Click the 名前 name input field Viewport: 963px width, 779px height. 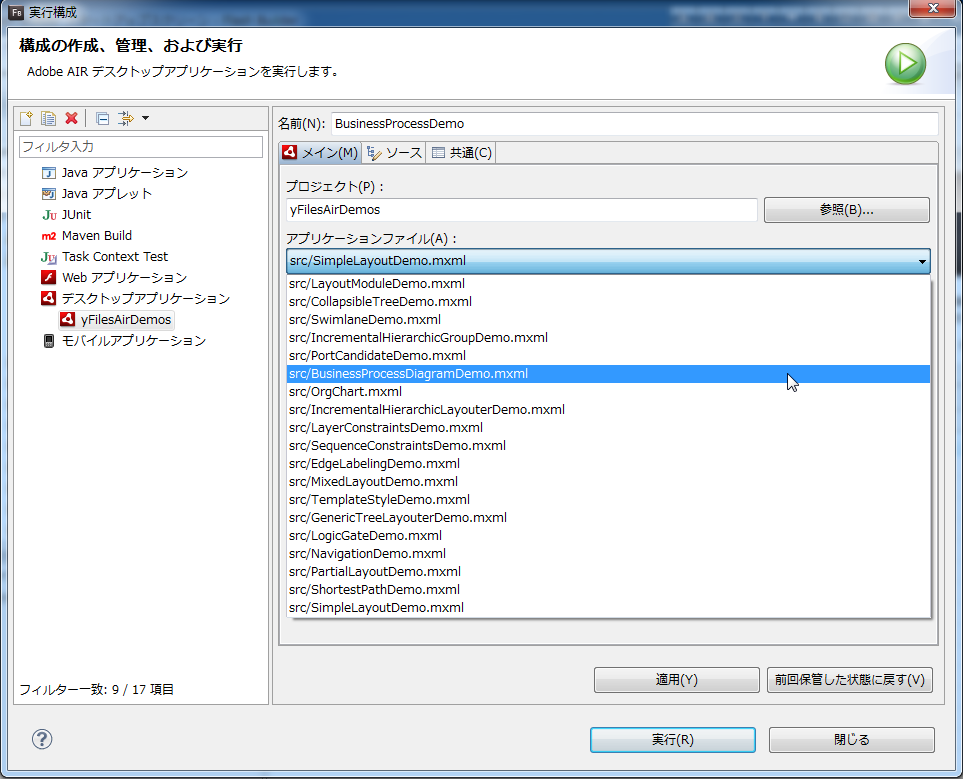[634, 123]
